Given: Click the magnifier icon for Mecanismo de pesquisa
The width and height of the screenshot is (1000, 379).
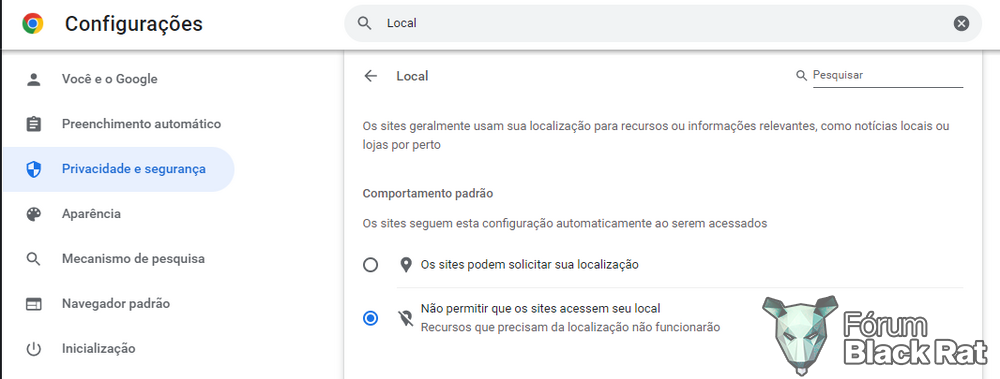Looking at the screenshot, I should pyautogui.click(x=33, y=259).
